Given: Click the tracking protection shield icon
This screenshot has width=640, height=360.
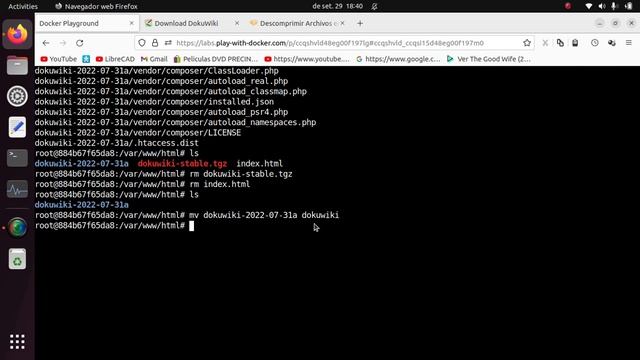Looking at the screenshot, I should (x=142, y=43).
